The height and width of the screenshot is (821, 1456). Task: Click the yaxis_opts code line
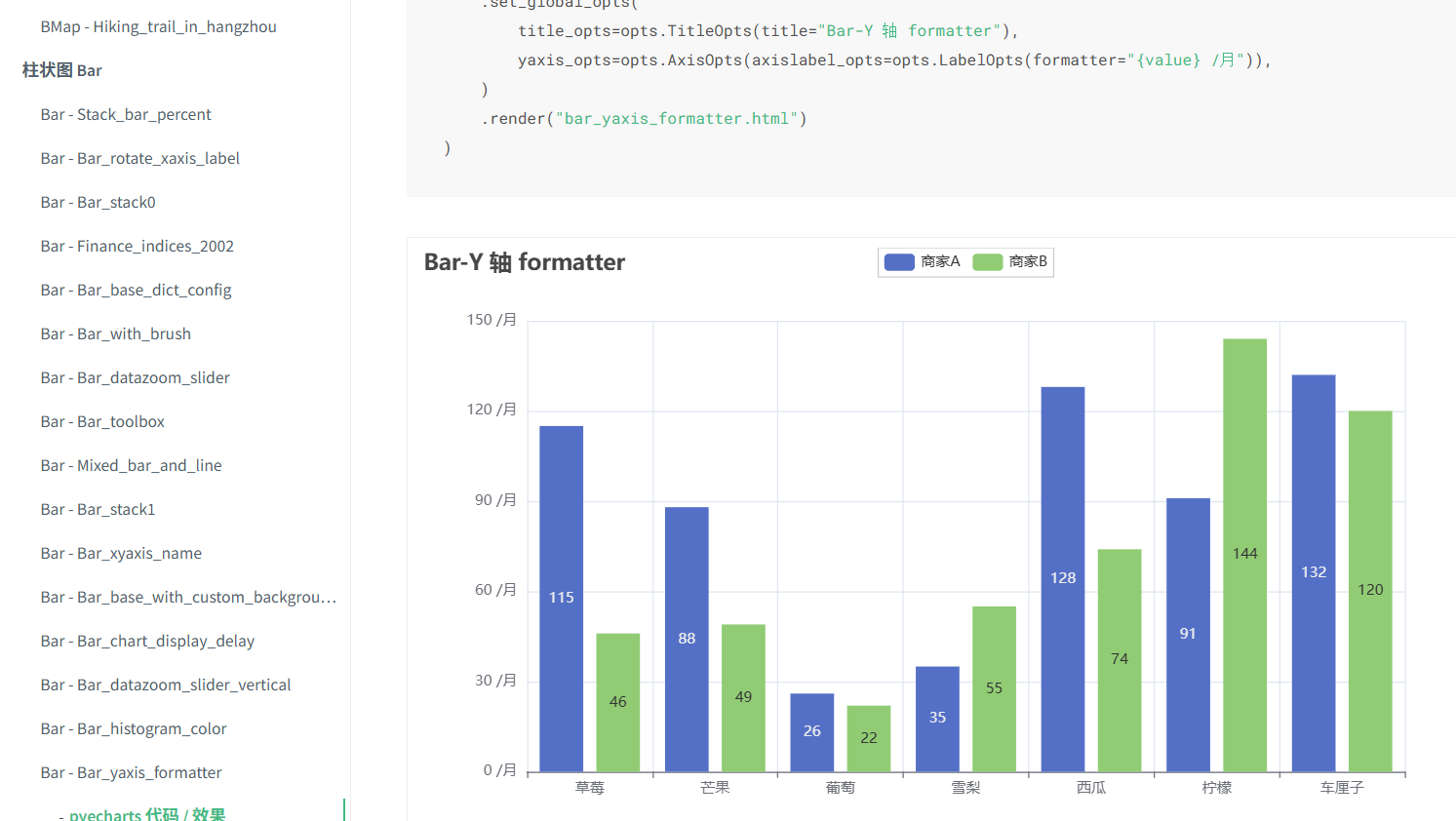pos(895,60)
